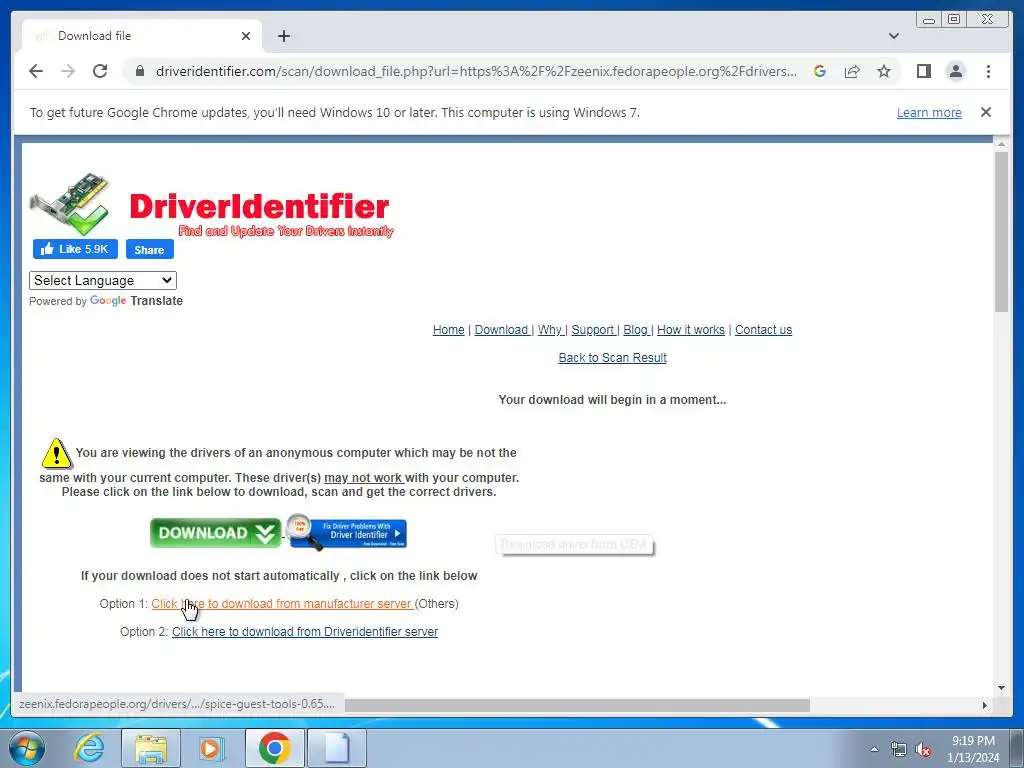The width and height of the screenshot is (1024, 768).
Task: Launch Internet Explorer from taskbar
Action: [x=89, y=748]
